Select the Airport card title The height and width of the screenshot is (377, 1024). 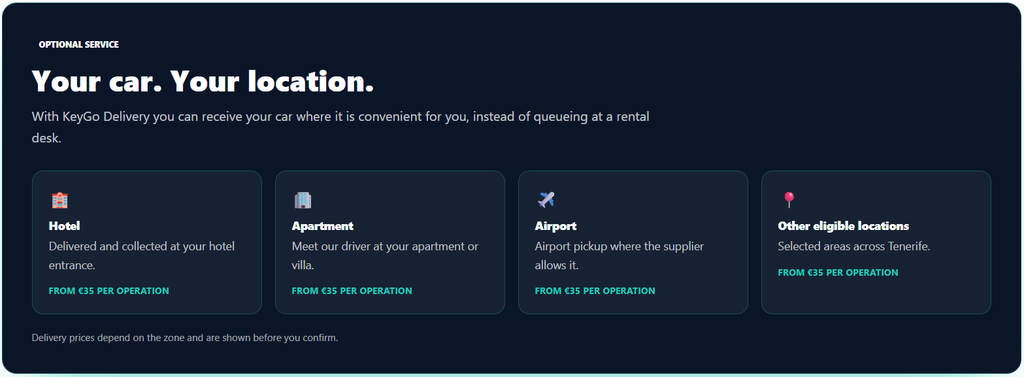[x=556, y=226]
